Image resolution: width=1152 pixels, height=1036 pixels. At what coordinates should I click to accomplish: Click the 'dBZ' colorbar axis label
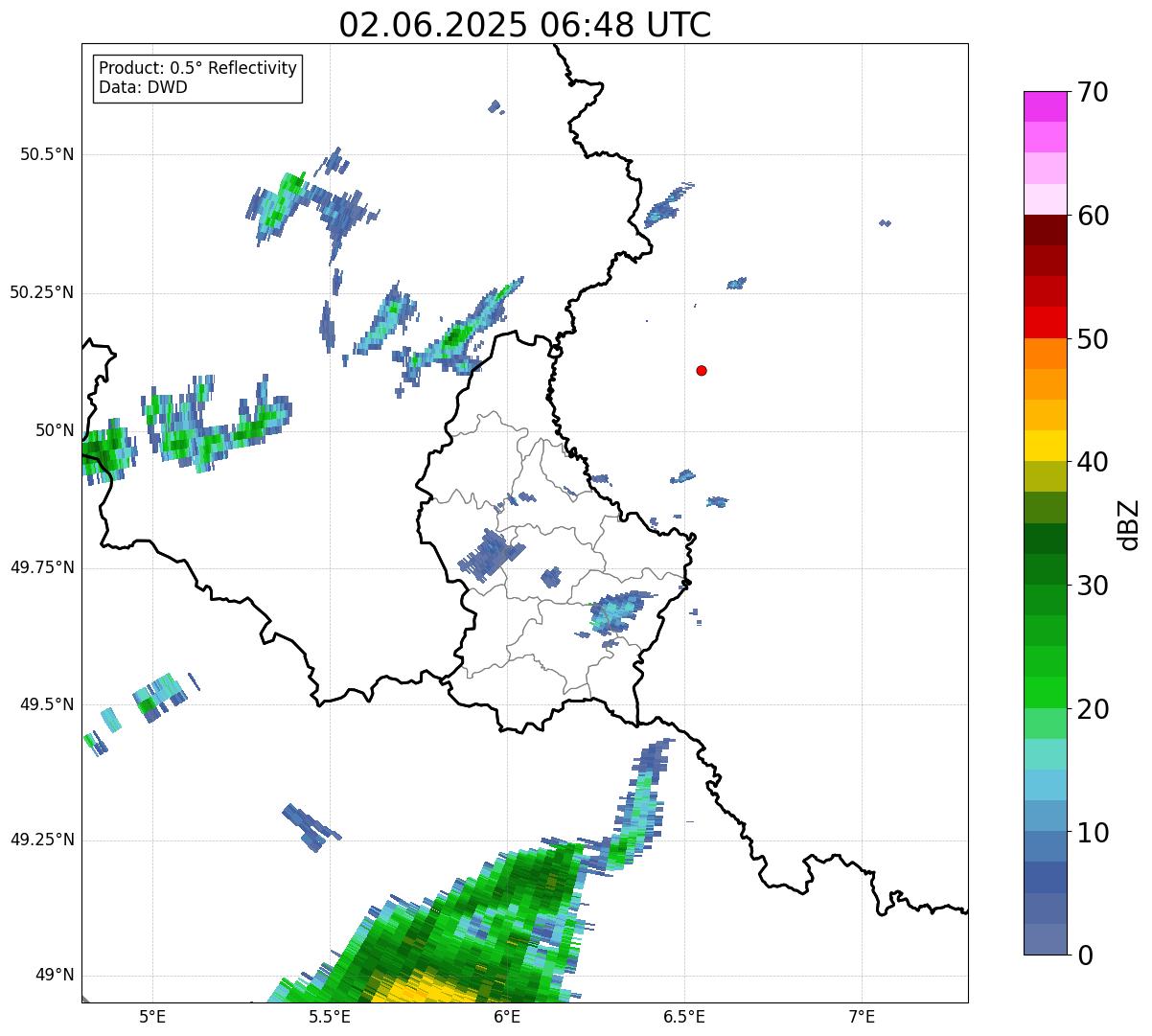coord(1130,524)
